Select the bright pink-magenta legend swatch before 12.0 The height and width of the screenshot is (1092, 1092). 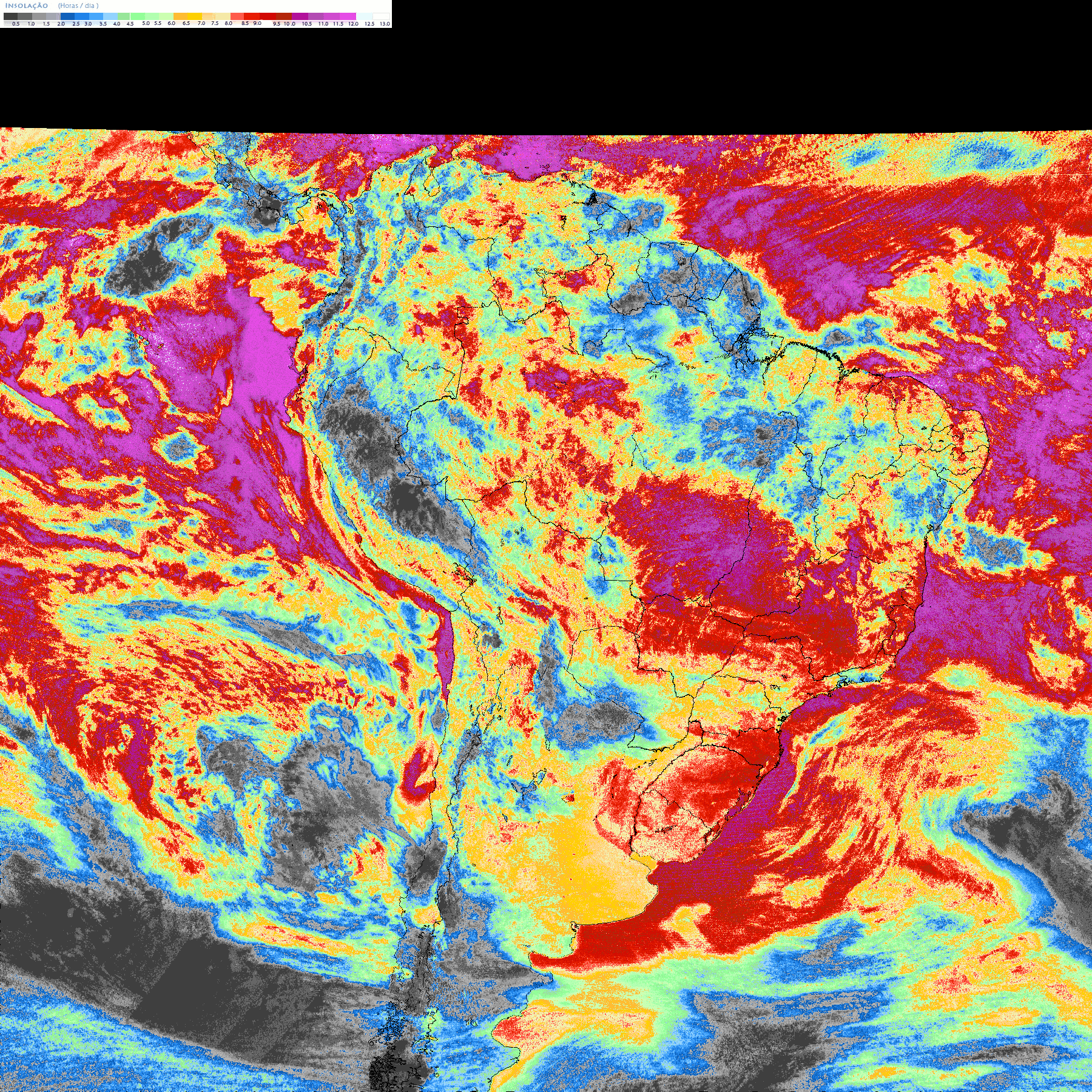pos(348,16)
